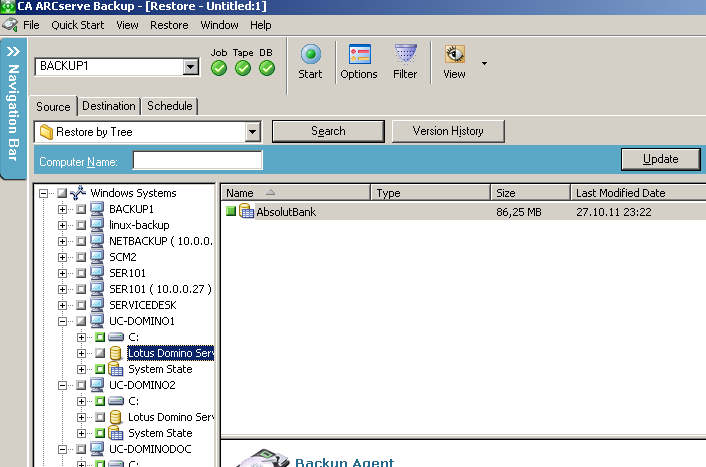706x467 pixels.
Task: Open the File menu
Action: (x=31, y=25)
